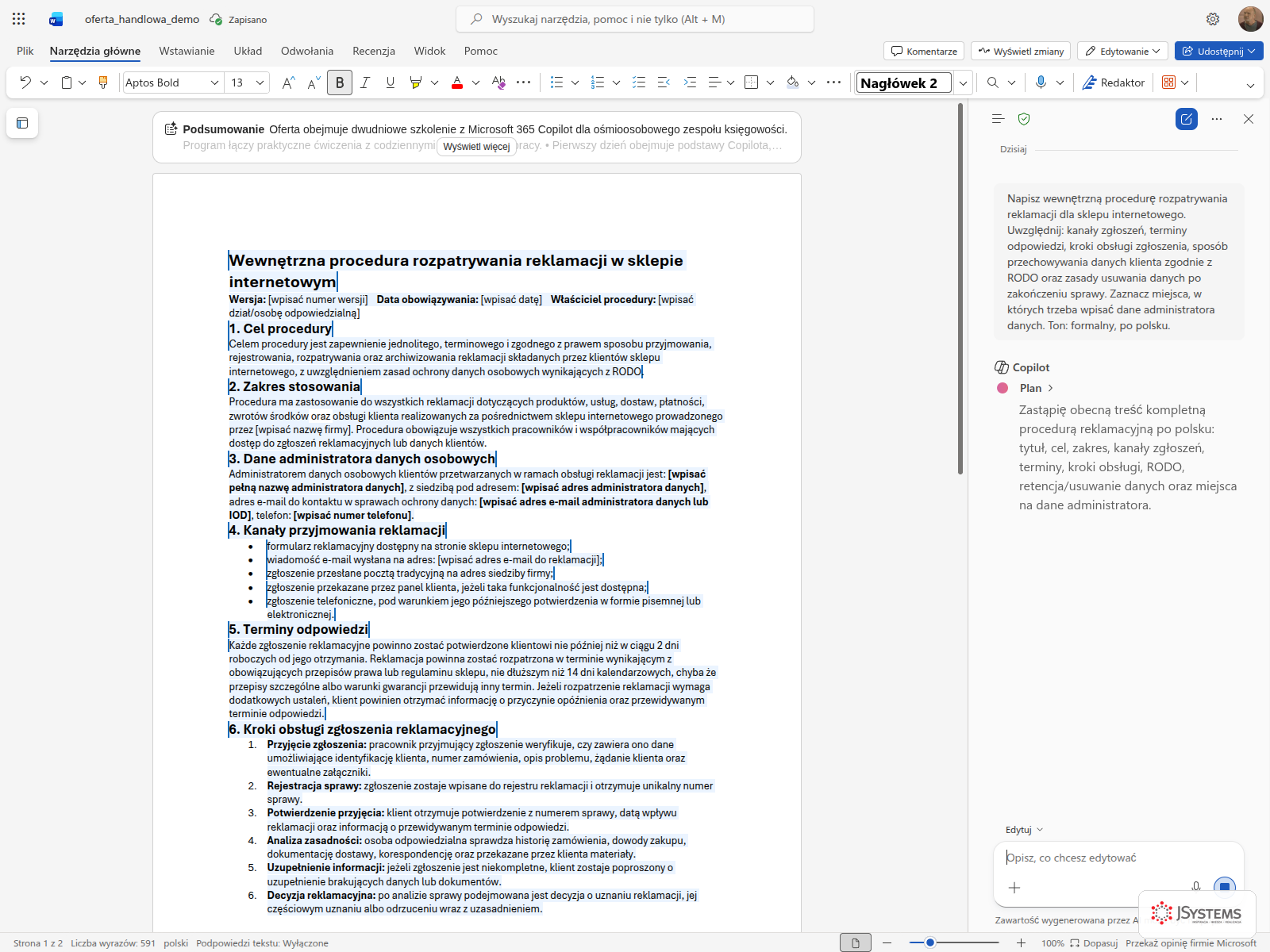Open the highlight color dropdown arrow
The height and width of the screenshot is (952, 1270).
(434, 83)
